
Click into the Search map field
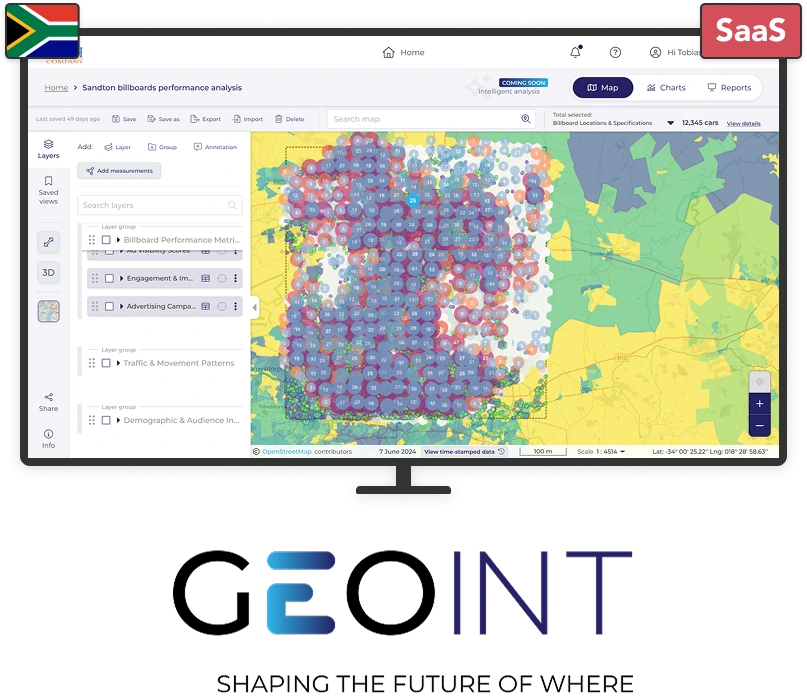pos(431,119)
